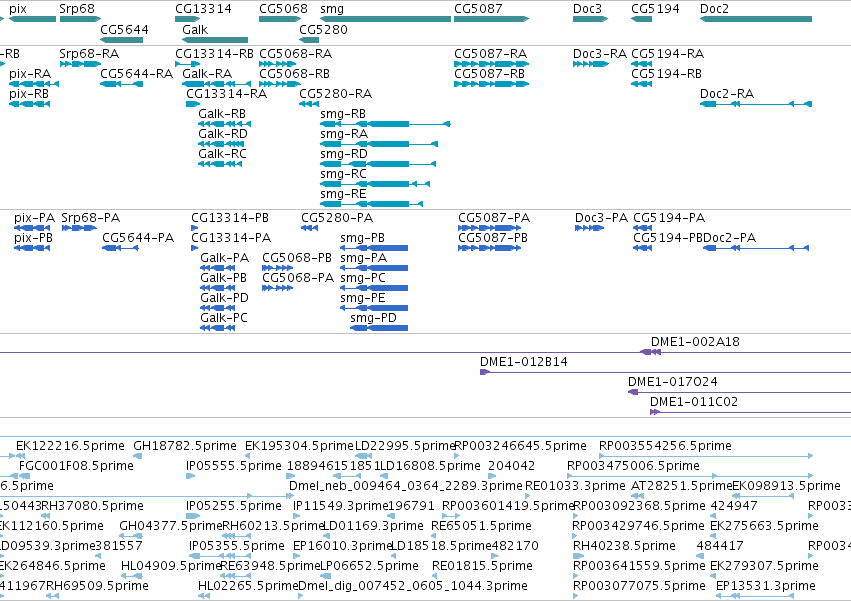The width and height of the screenshot is (851, 601).
Task: Select protein Doc3-PA
Action: tap(589, 228)
